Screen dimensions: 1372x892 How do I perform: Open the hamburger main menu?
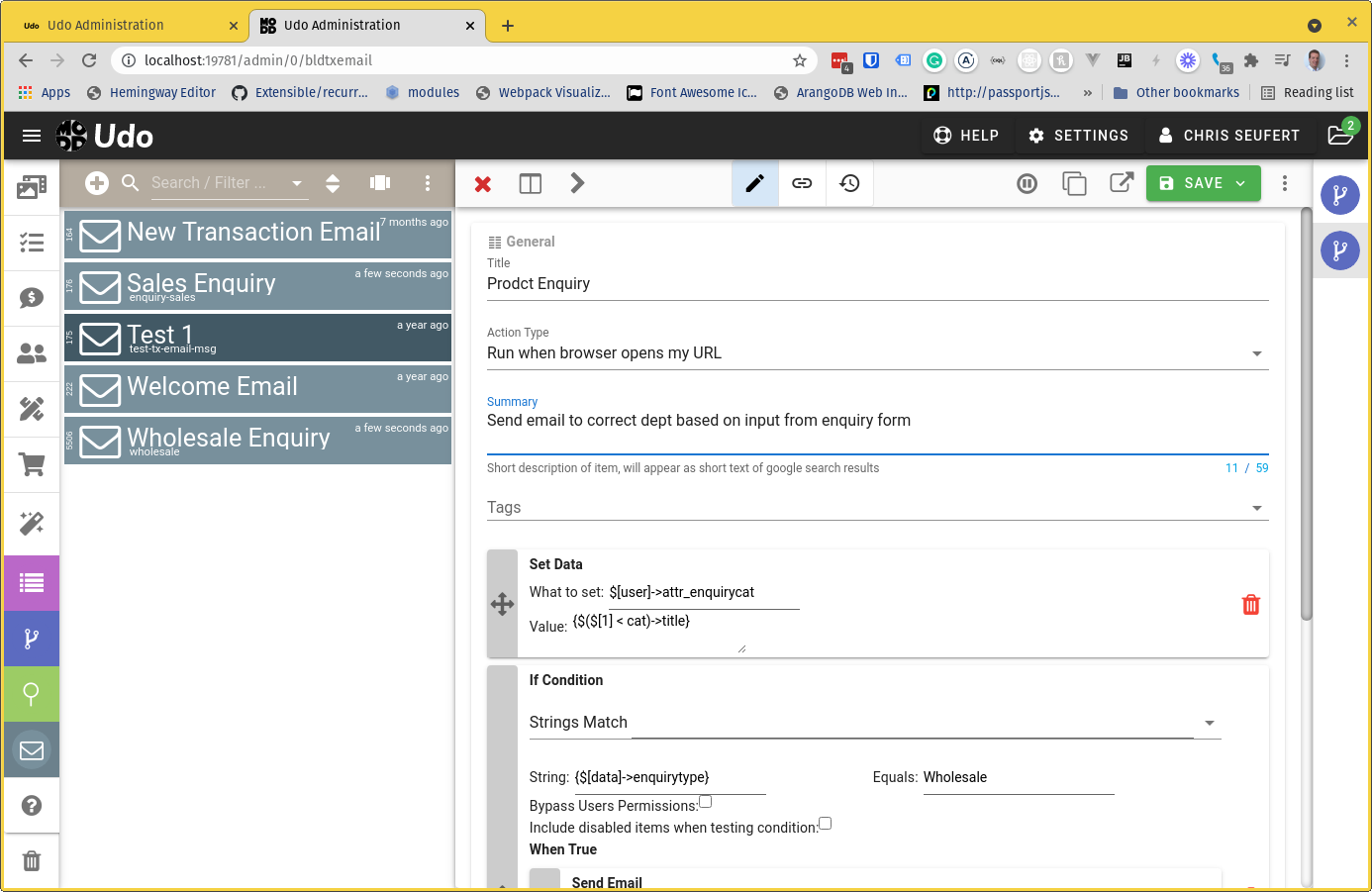coord(32,136)
